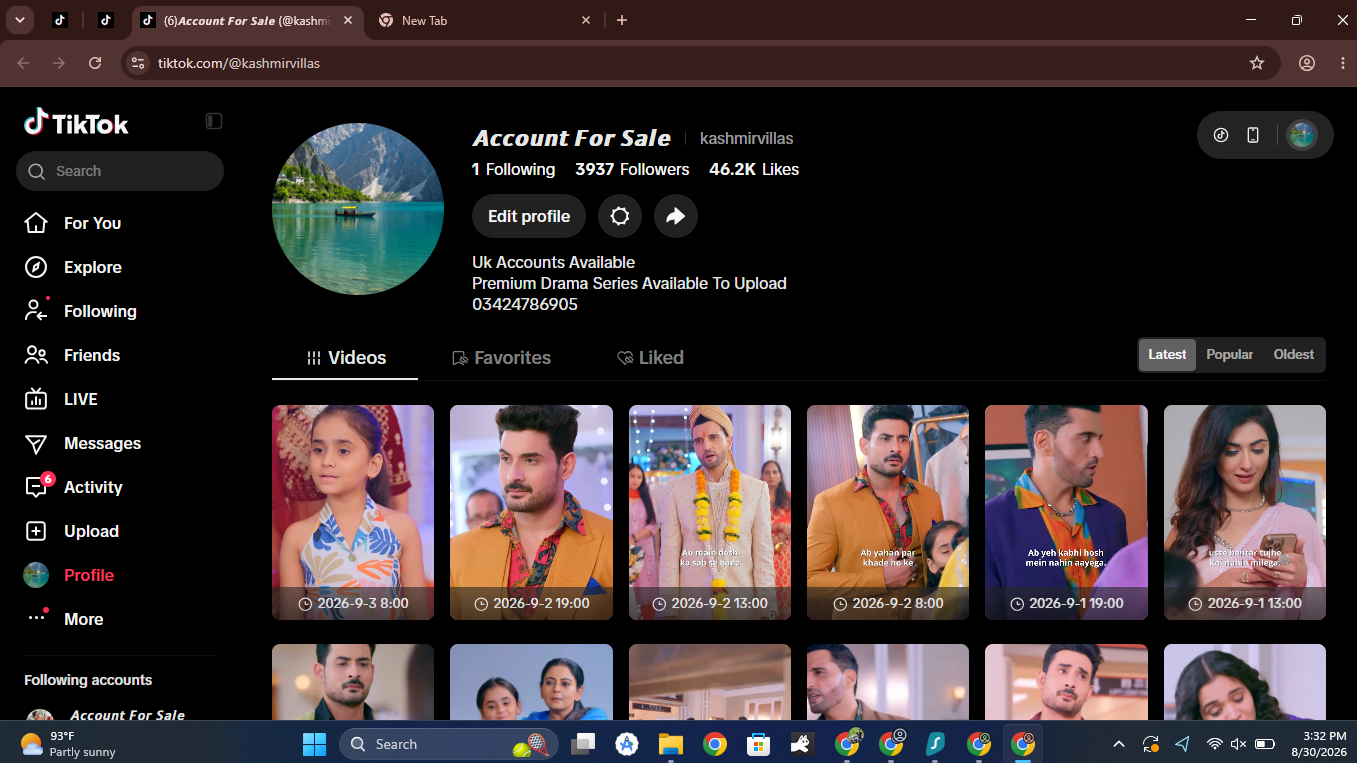Open the weather widget showing 93°F

(68, 744)
